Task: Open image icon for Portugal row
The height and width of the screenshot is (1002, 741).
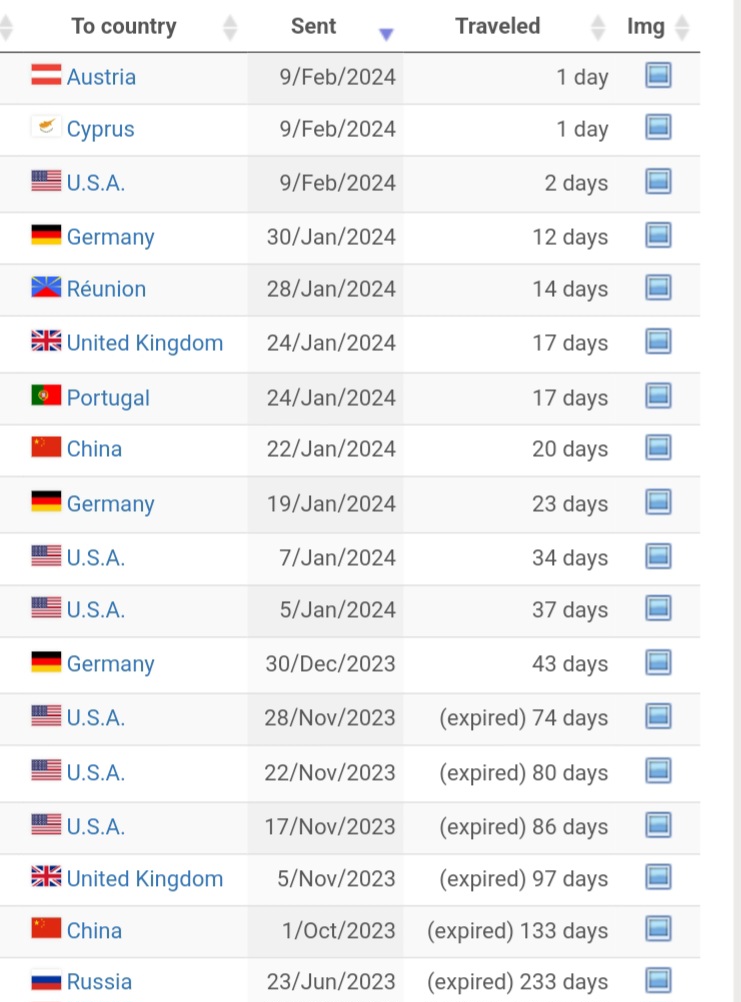Action: pyautogui.click(x=658, y=396)
